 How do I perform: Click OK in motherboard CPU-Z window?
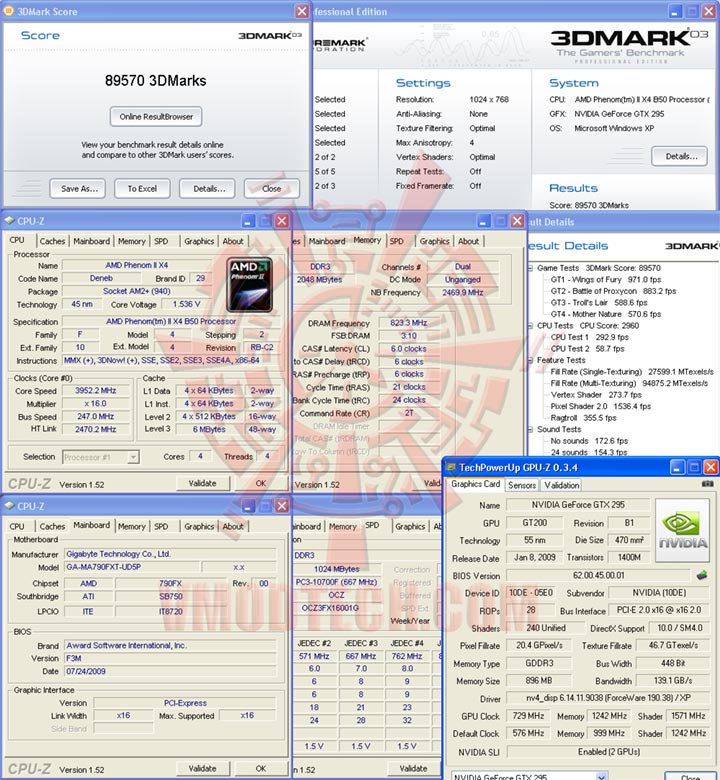(261, 769)
